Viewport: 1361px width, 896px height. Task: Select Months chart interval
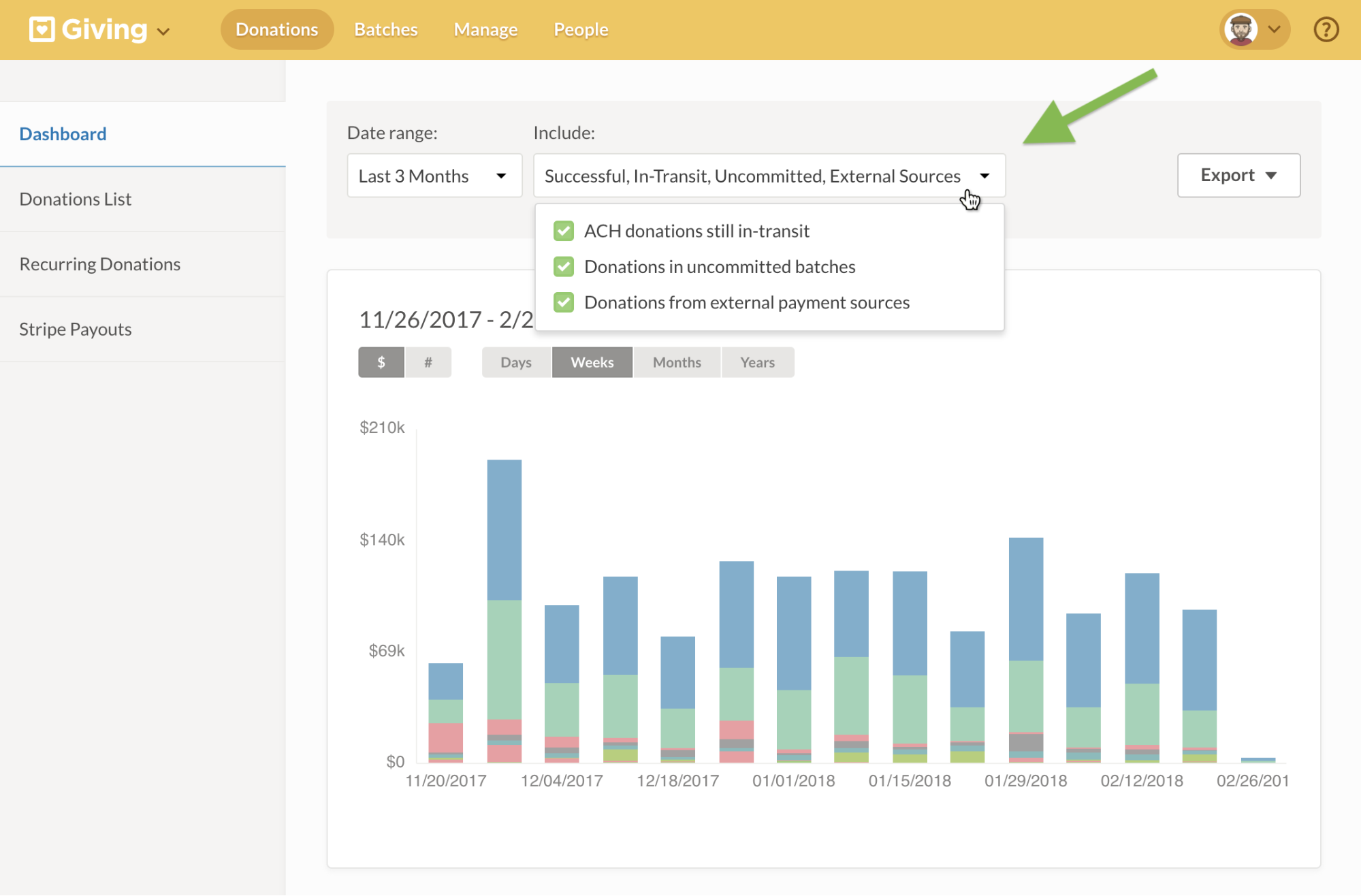pos(676,362)
